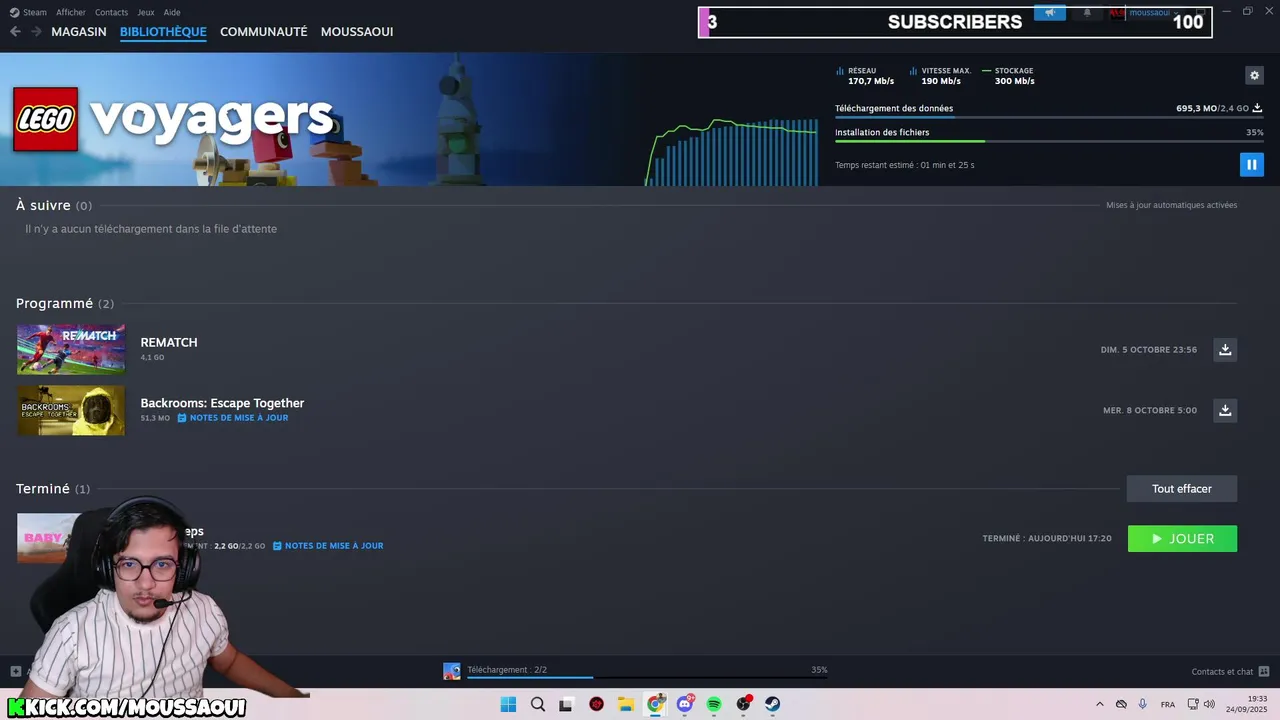Image resolution: width=1280 pixels, height=720 pixels.
Task: Open moussaoui account dropdown
Action: pyautogui.click(x=1154, y=13)
